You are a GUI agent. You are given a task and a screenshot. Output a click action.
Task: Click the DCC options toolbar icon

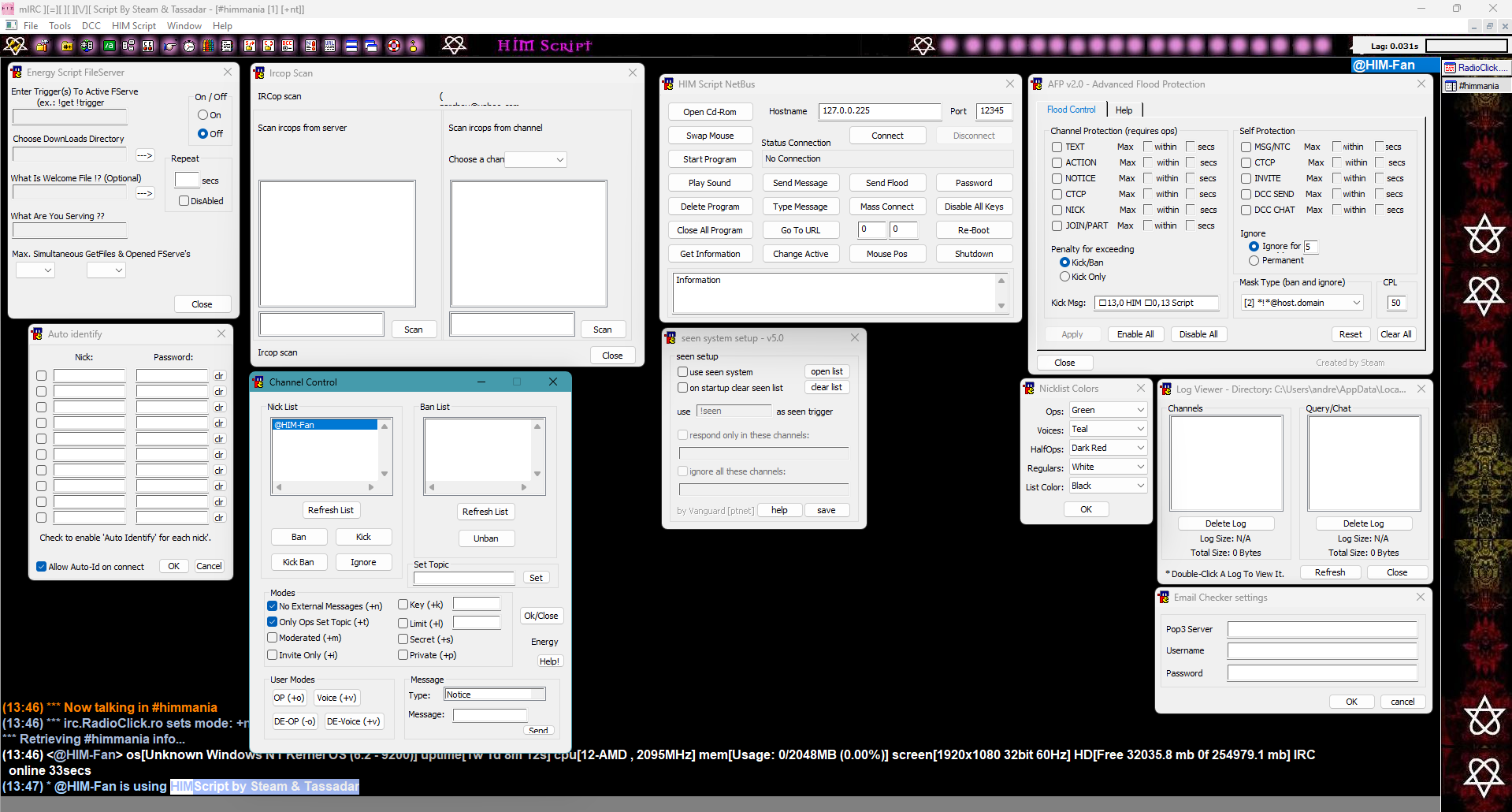click(288, 46)
